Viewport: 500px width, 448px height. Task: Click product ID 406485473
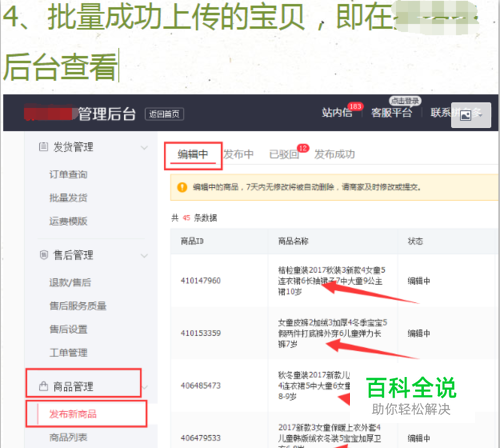201,386
